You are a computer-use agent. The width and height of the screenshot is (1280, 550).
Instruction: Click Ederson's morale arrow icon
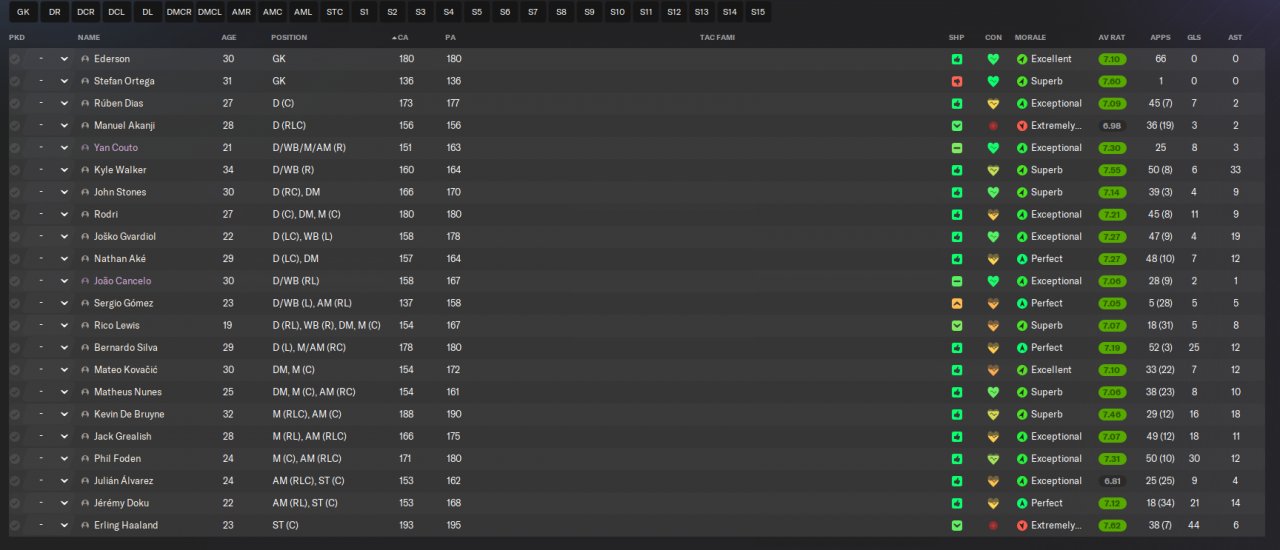(1022, 59)
